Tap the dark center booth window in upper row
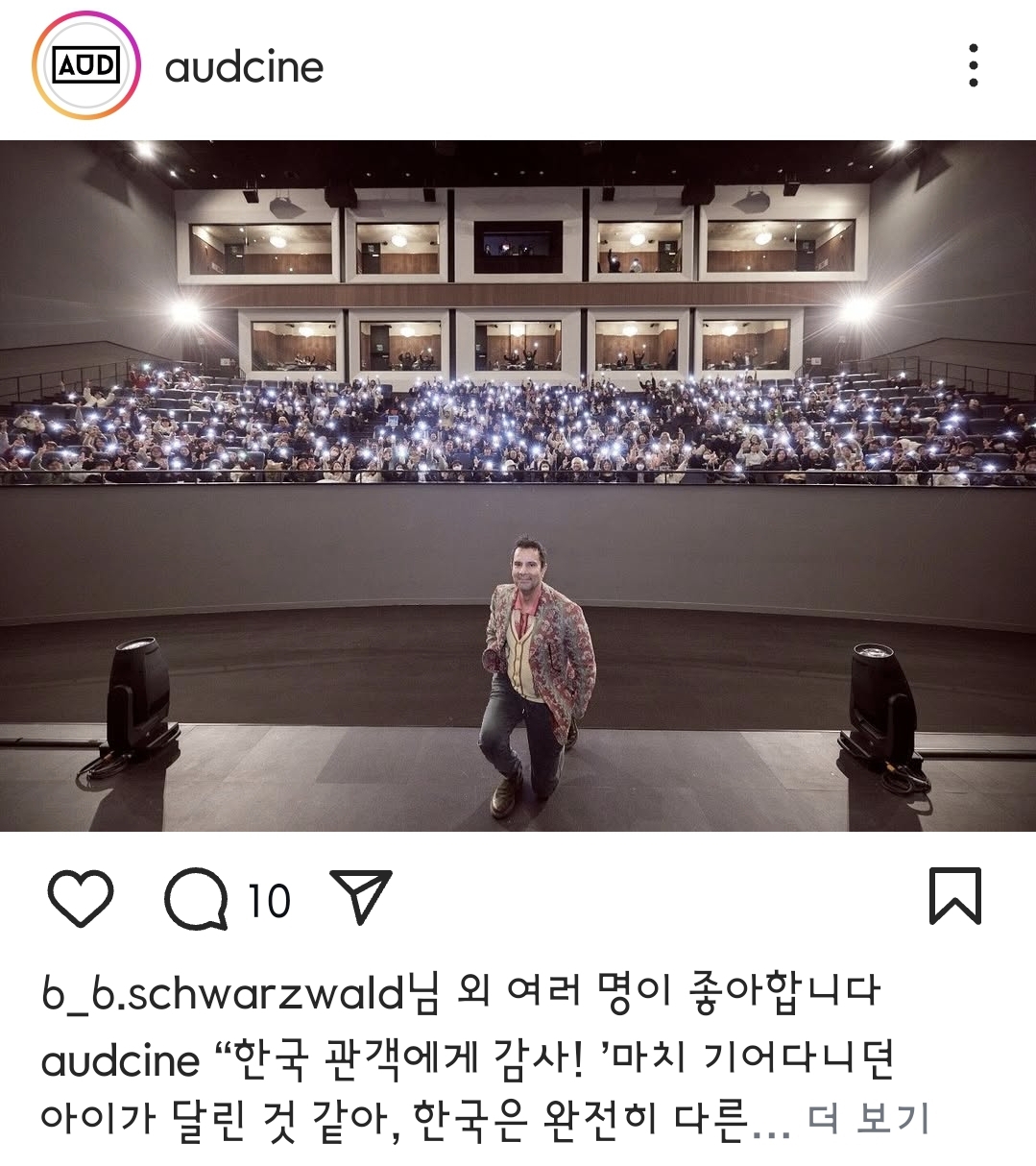 coord(518,247)
